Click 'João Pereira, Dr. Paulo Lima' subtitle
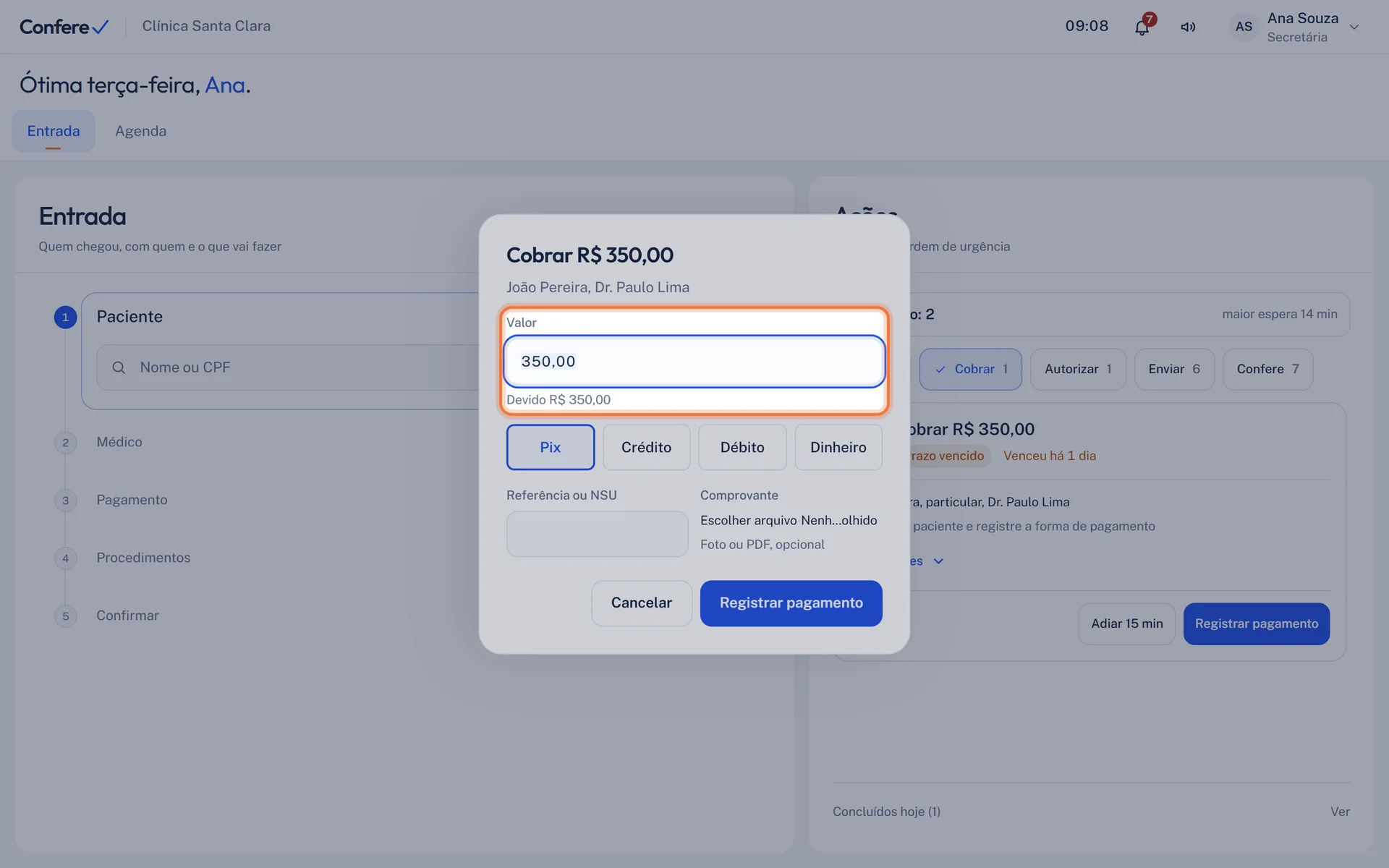 pos(598,287)
